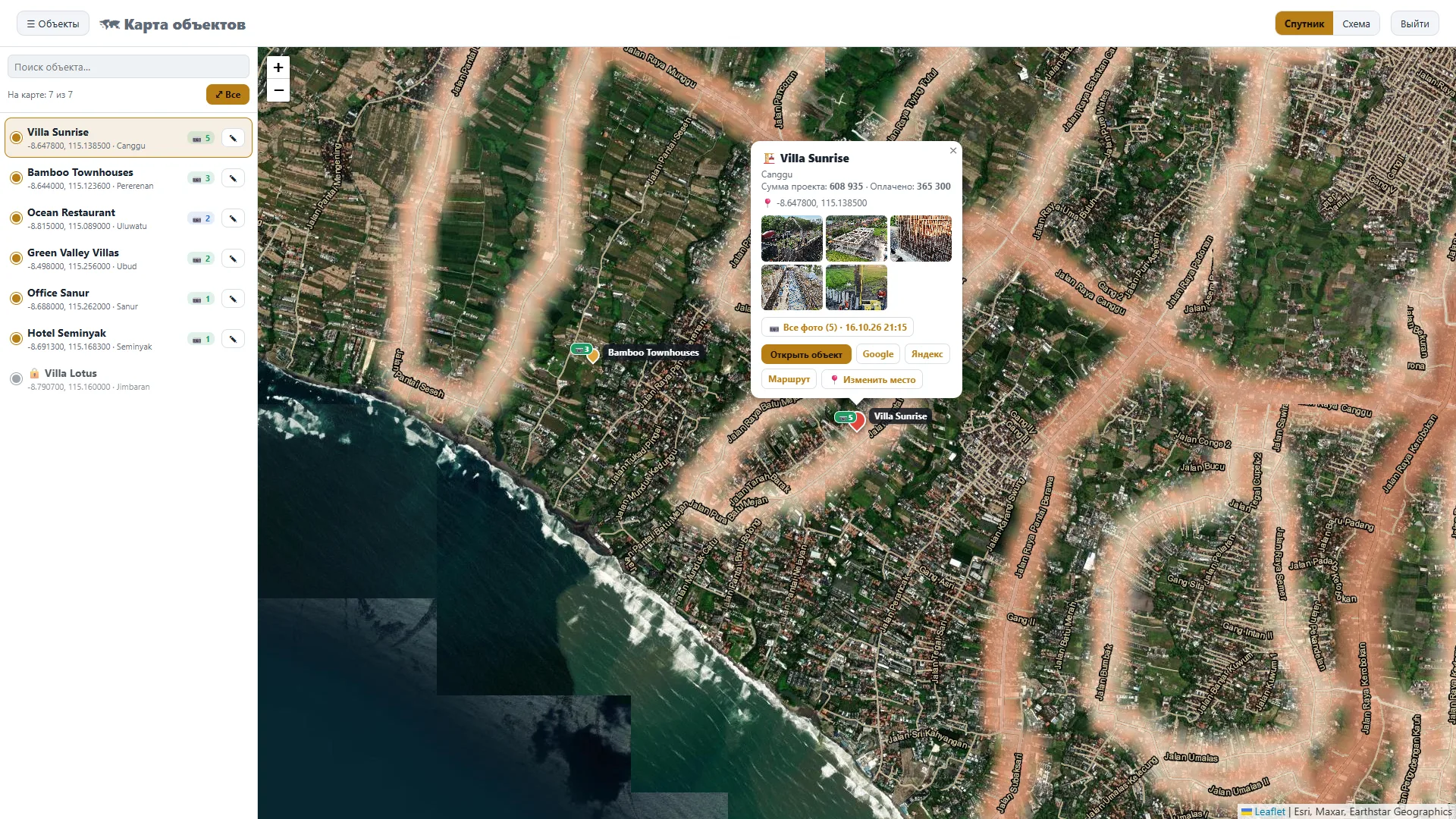
Task: Open photo count badge for Office Sanur
Action: (x=201, y=299)
